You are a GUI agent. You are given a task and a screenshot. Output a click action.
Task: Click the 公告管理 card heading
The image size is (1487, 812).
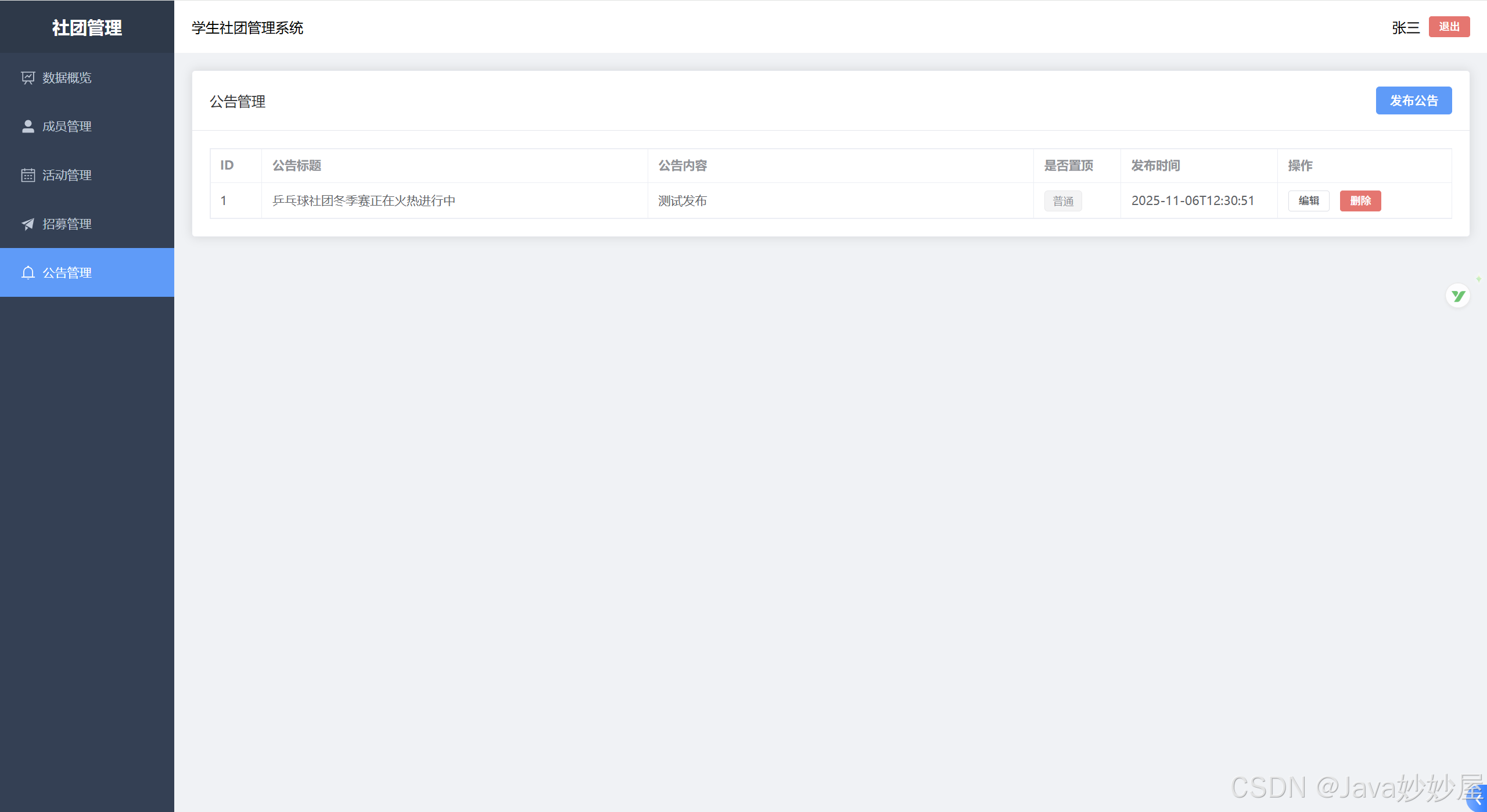[238, 102]
